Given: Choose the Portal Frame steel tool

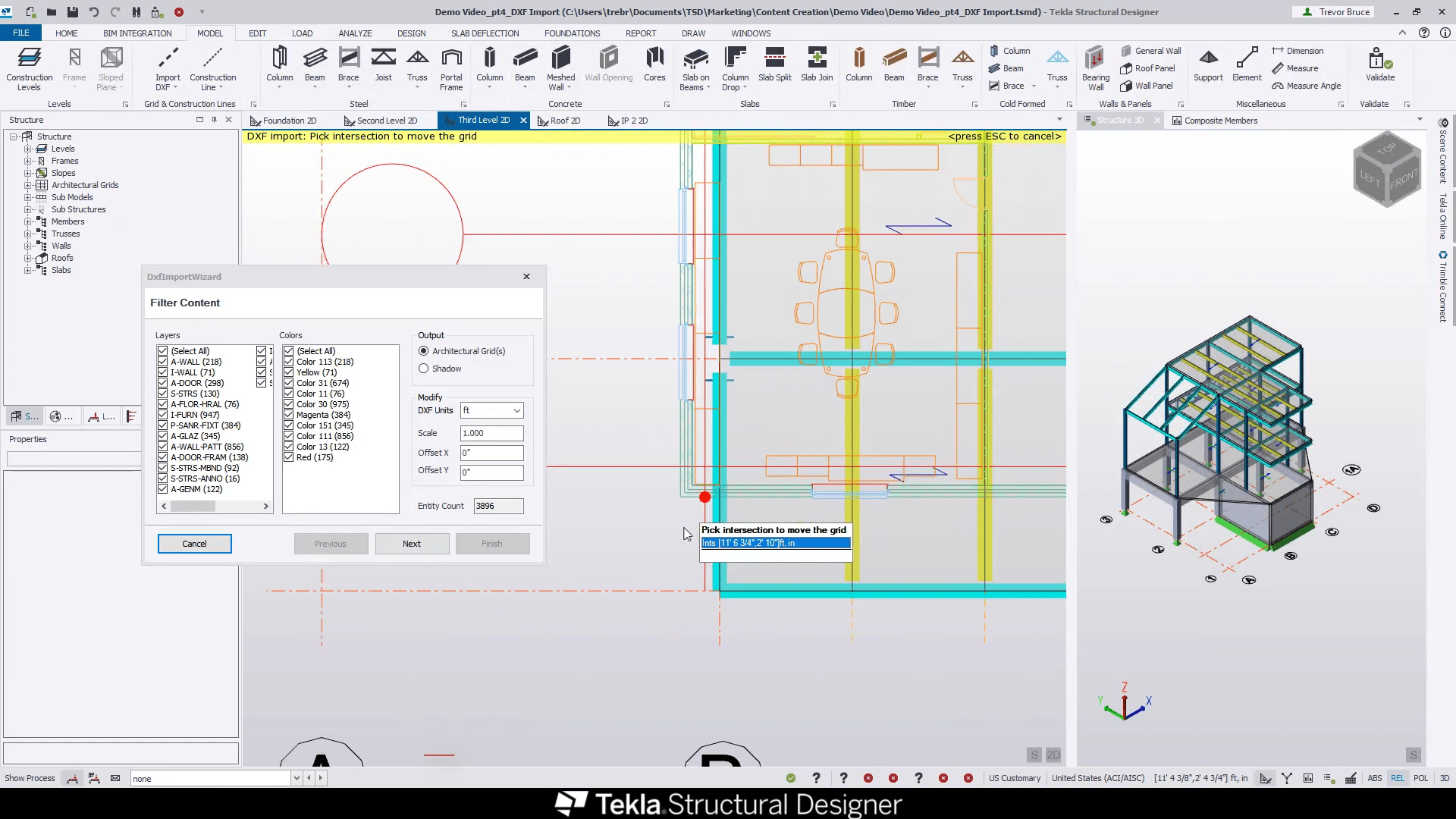Looking at the screenshot, I should [451, 59].
